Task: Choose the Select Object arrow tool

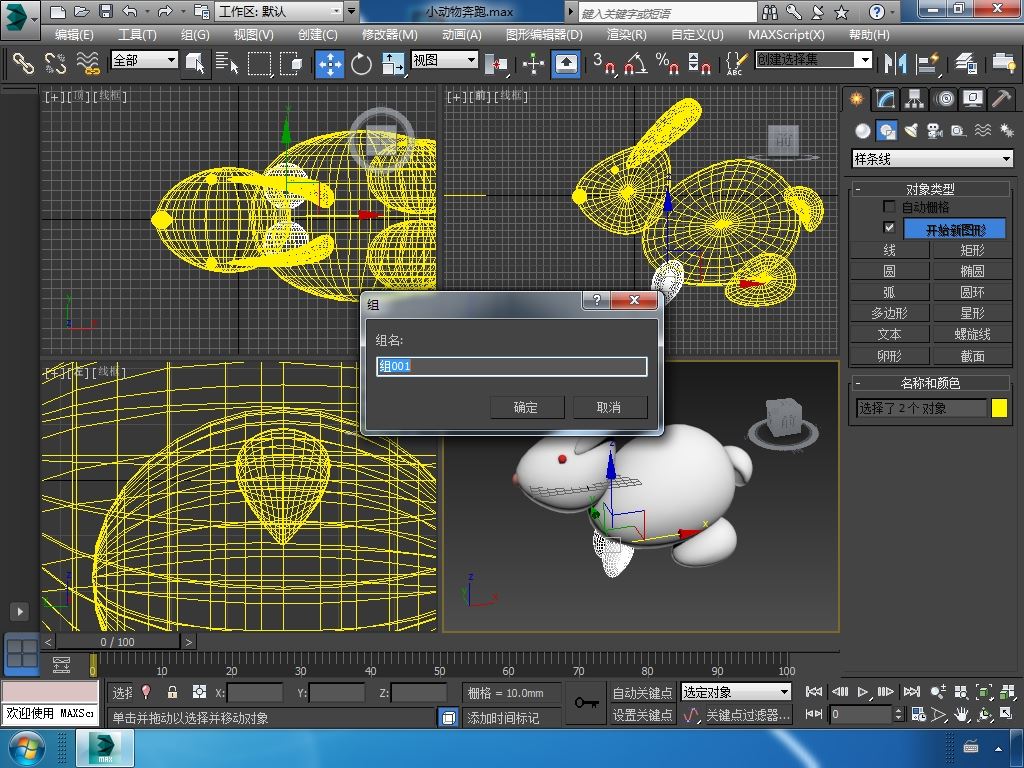Action: [x=195, y=63]
